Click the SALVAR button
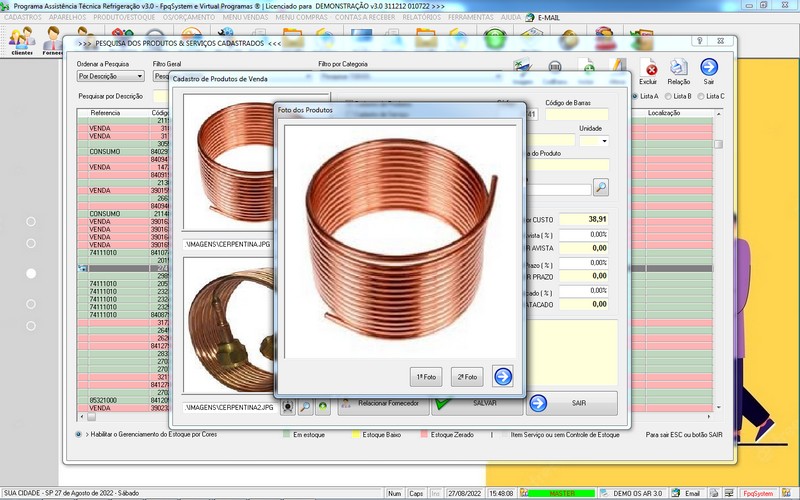This screenshot has width=800, height=500. (477, 403)
